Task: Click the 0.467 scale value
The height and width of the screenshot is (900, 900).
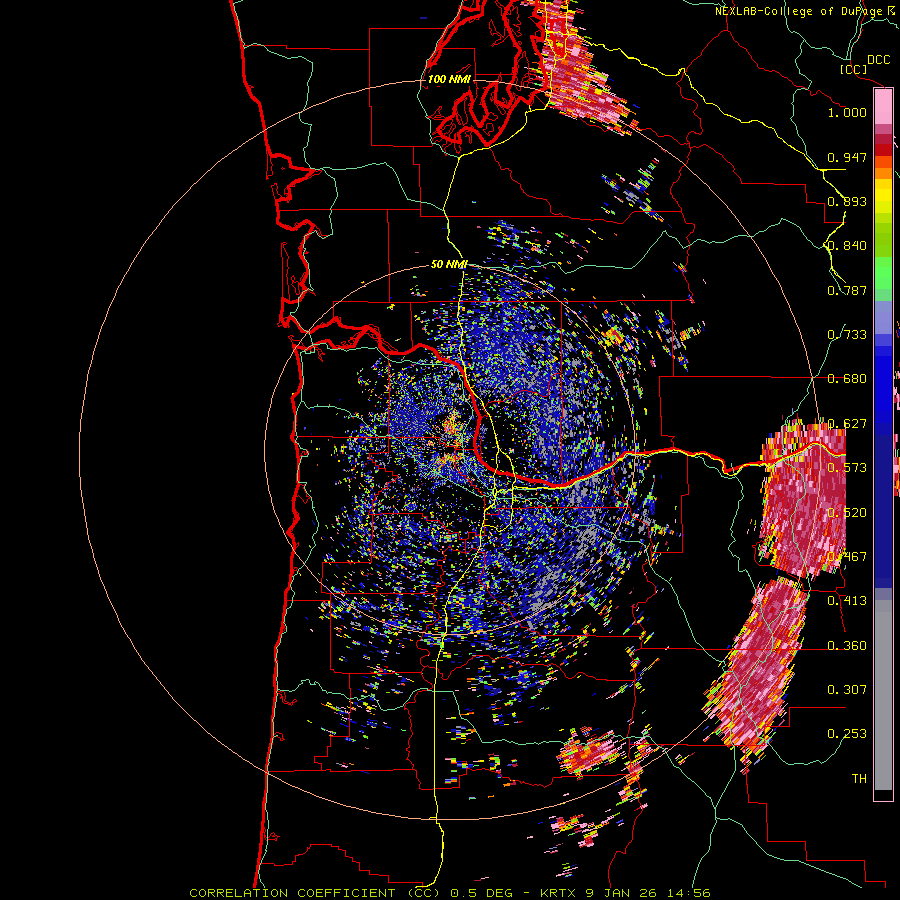Action: (x=847, y=557)
